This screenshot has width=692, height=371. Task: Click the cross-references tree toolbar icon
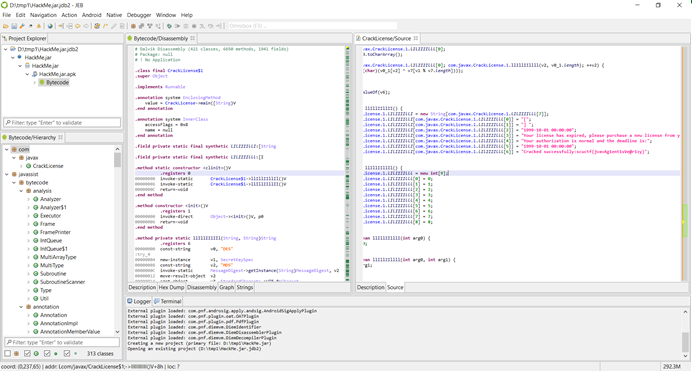point(158,26)
